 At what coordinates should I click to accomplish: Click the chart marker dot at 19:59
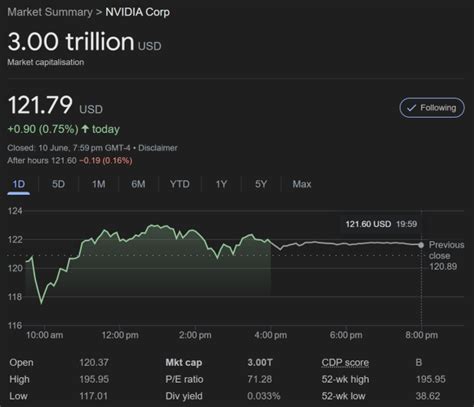point(421,245)
